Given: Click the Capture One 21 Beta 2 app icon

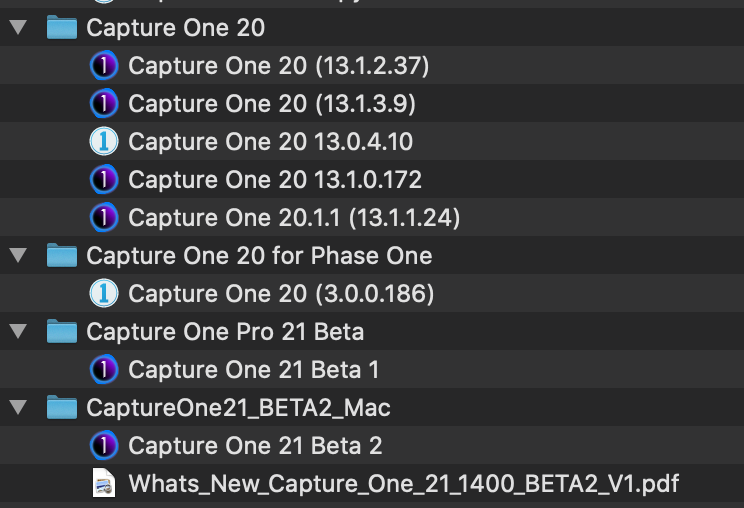Looking at the screenshot, I should point(104,445).
